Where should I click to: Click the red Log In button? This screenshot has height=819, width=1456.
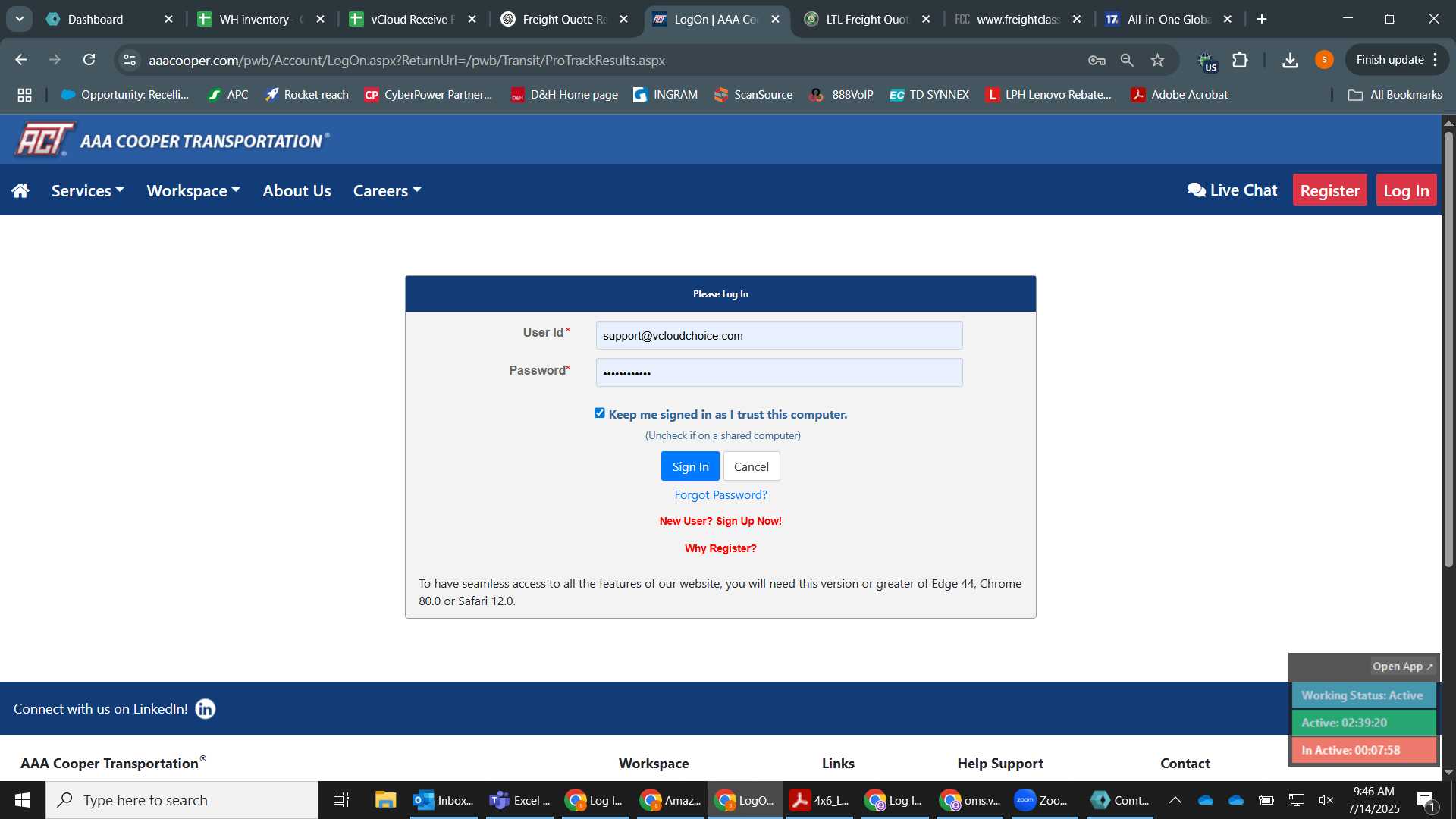[x=1406, y=190]
